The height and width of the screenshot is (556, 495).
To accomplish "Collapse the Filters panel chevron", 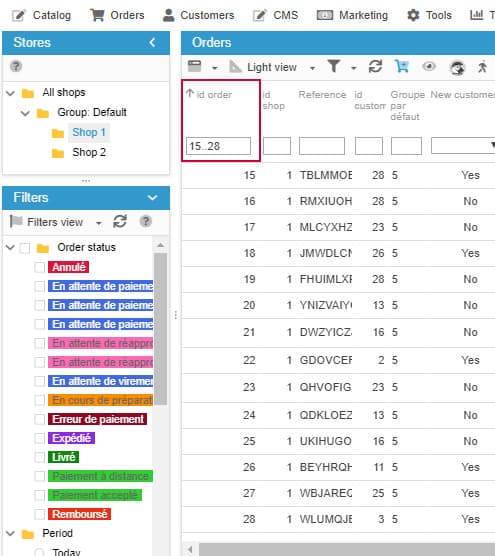I will (152, 198).
